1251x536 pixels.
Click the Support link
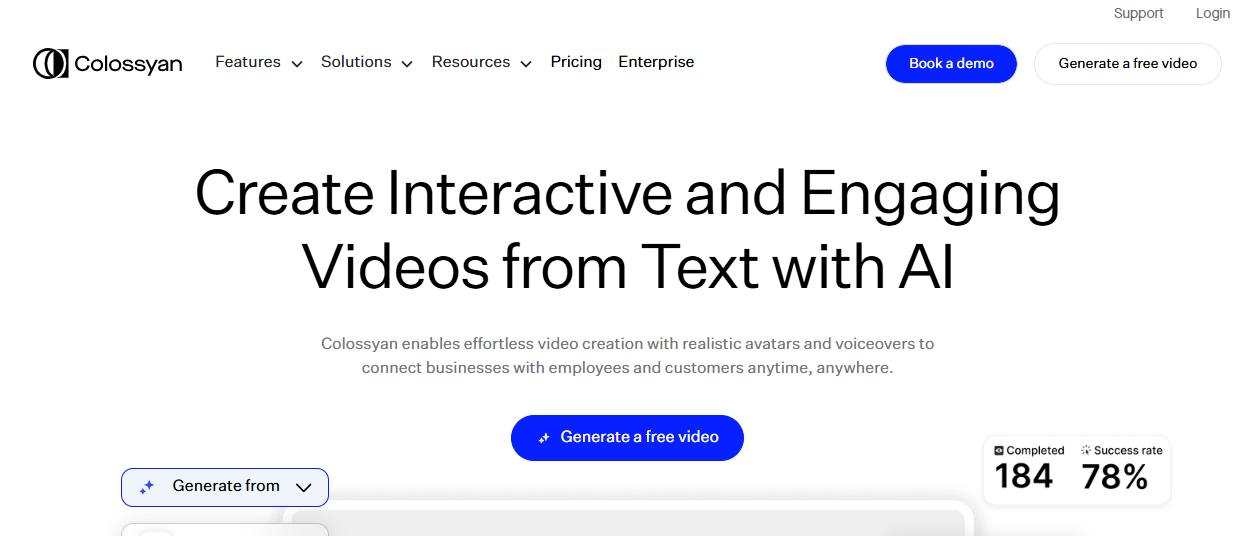click(1139, 13)
